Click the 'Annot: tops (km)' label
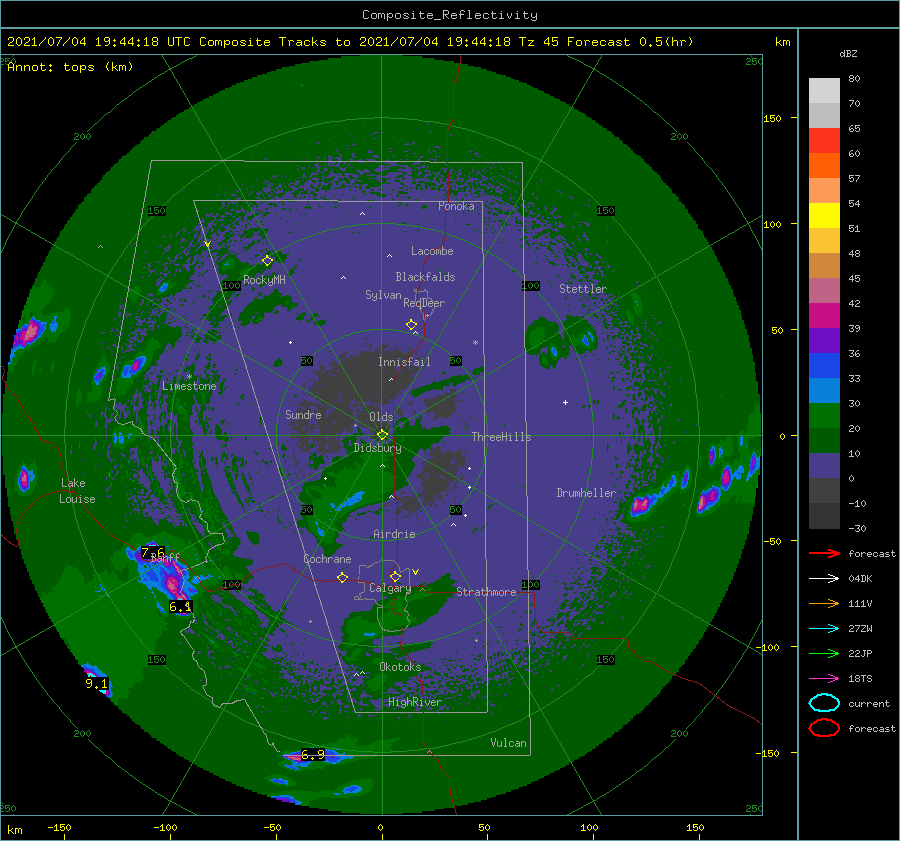The height and width of the screenshot is (841, 900). pyautogui.click(x=70, y=67)
